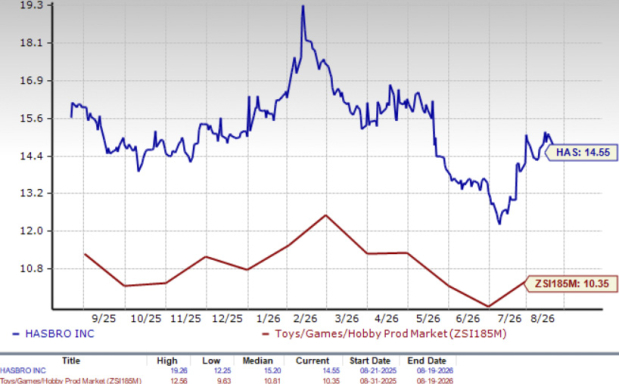The image size is (619, 384).
Task: Click the 15.6 y-axis label
Action: [x=32, y=118]
